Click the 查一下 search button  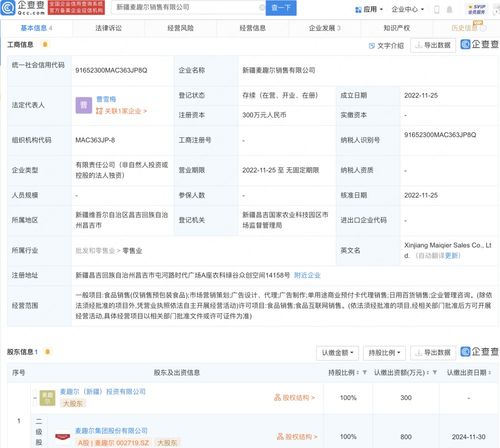click(x=281, y=8)
